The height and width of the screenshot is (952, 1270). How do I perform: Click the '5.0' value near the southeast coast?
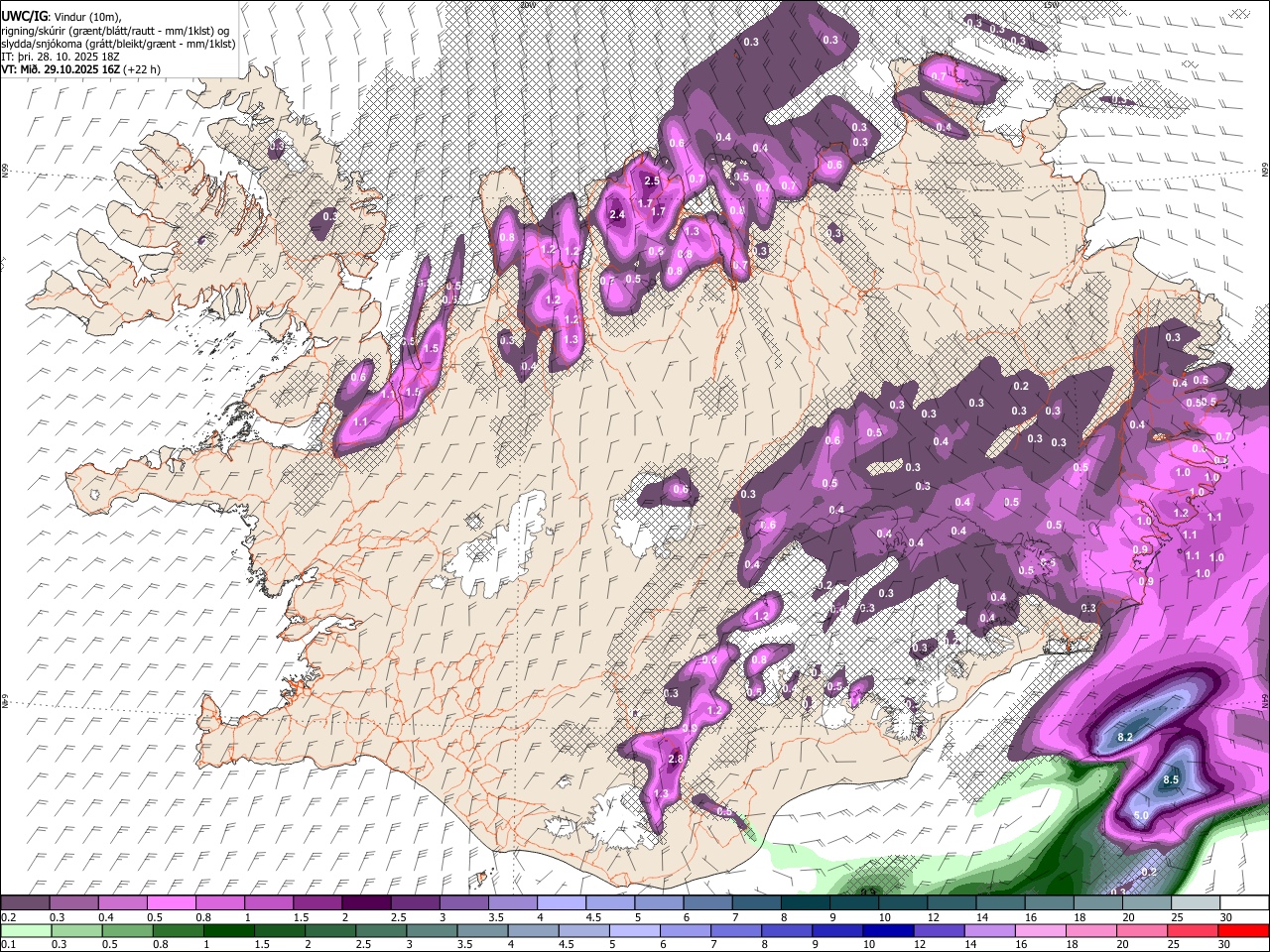pyautogui.click(x=1141, y=815)
